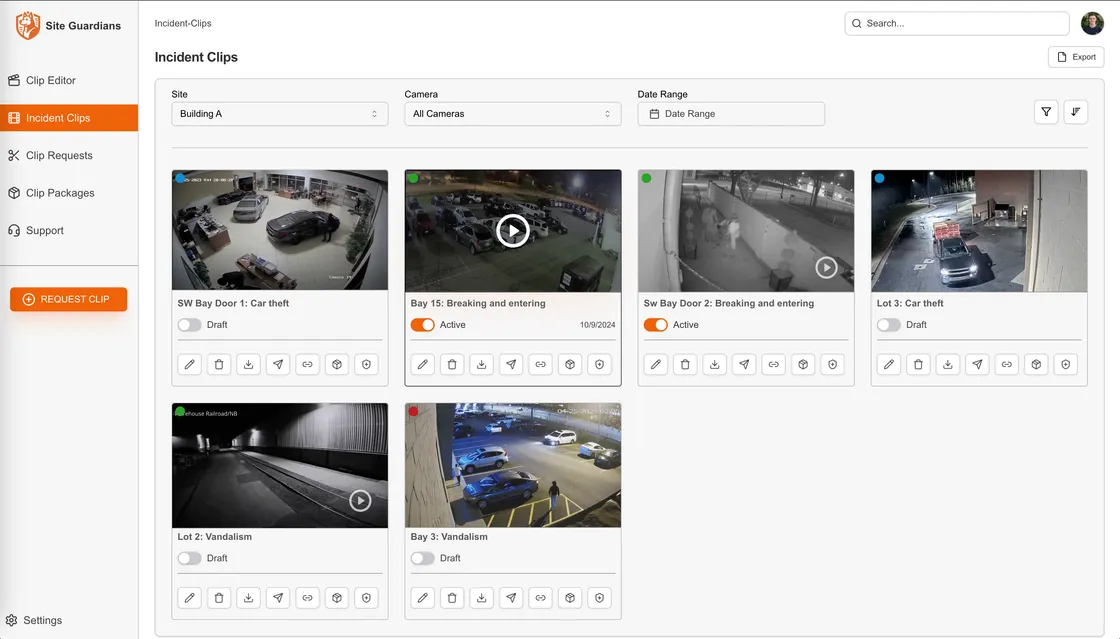Open the Site dropdown showing Building A

pos(280,114)
